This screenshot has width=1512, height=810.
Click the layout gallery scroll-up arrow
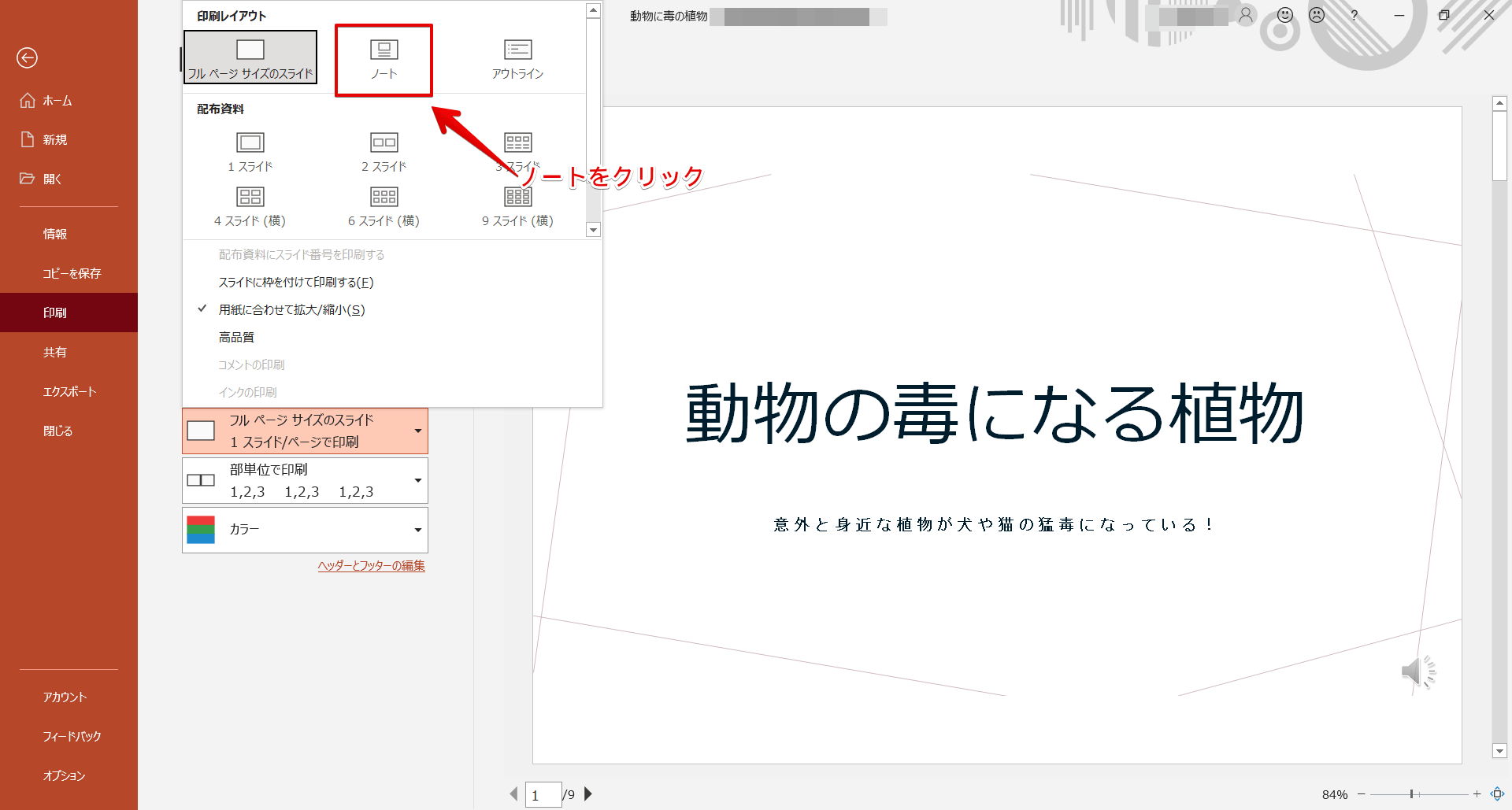pos(594,10)
